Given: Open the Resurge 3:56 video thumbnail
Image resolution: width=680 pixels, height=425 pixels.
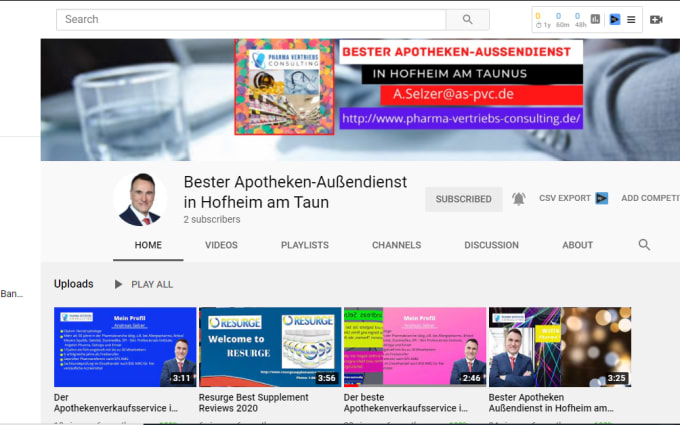Looking at the screenshot, I should click(x=270, y=347).
